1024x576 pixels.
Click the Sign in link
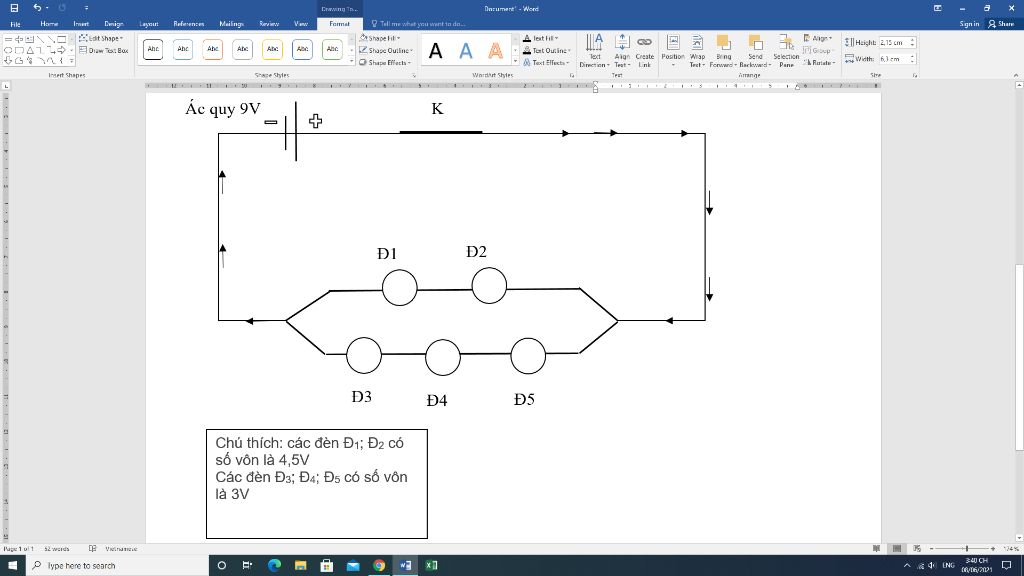[x=969, y=24]
